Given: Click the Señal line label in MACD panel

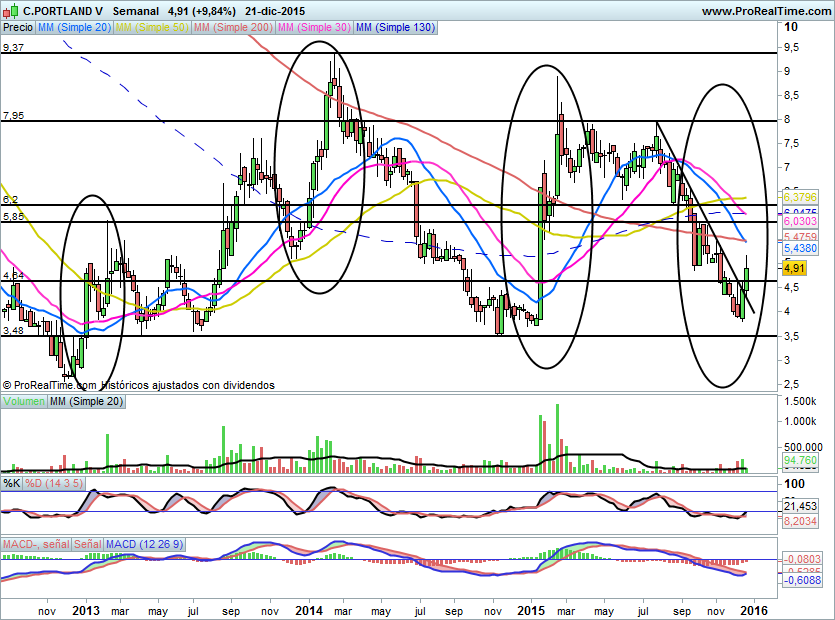Looking at the screenshot, I should [x=88, y=544].
